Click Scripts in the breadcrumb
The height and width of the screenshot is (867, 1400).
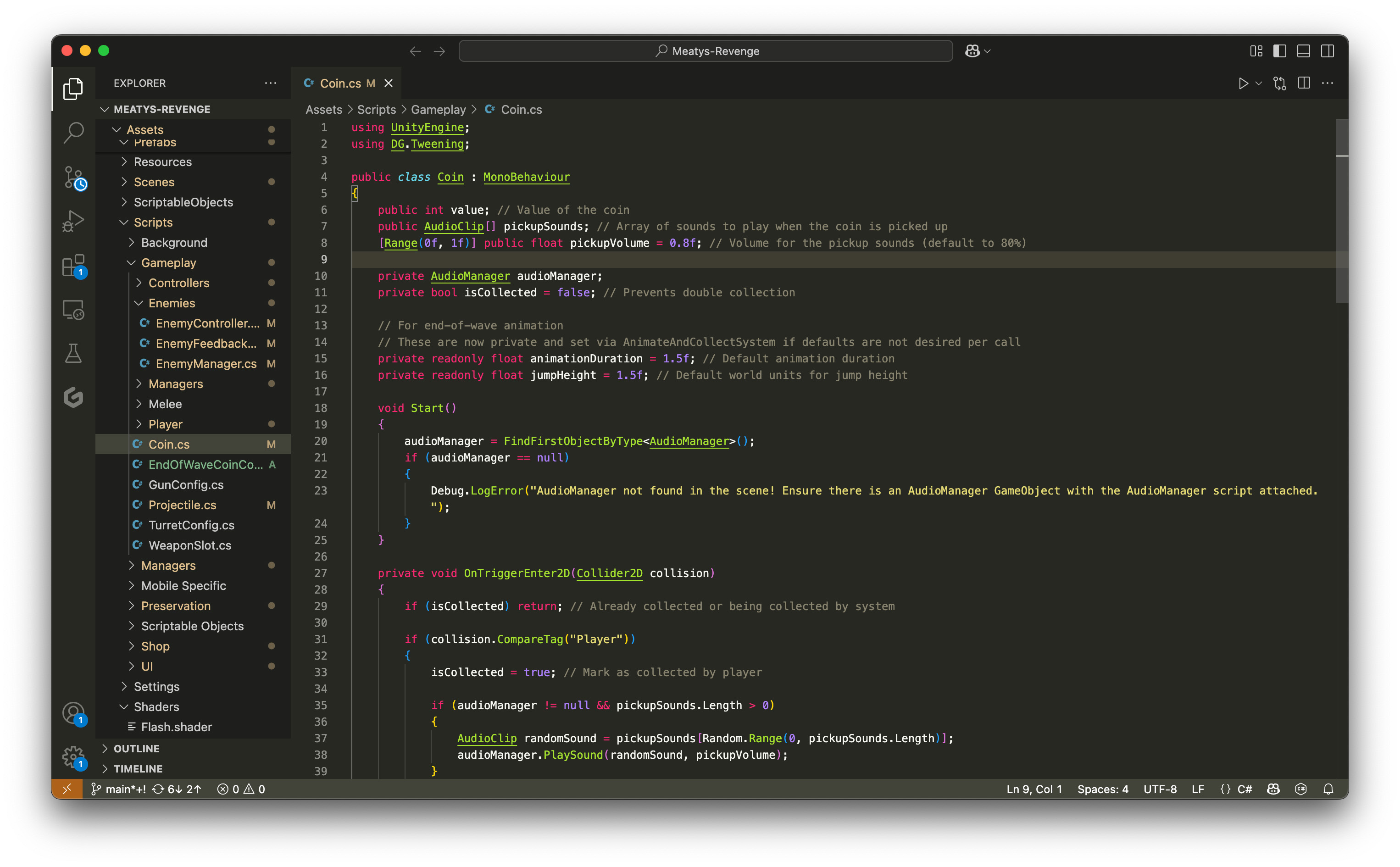[377, 109]
